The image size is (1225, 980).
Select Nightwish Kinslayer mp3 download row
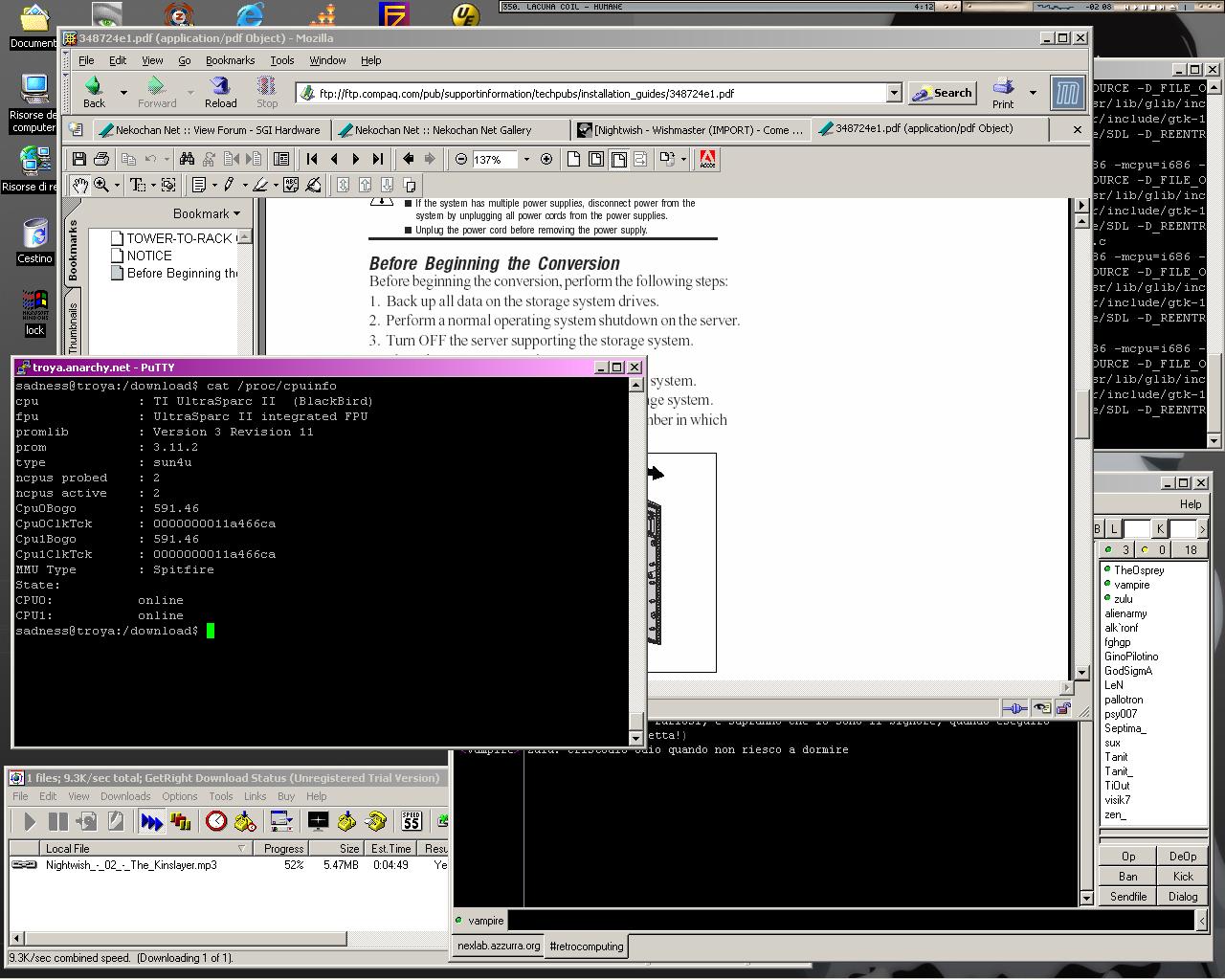point(229,864)
